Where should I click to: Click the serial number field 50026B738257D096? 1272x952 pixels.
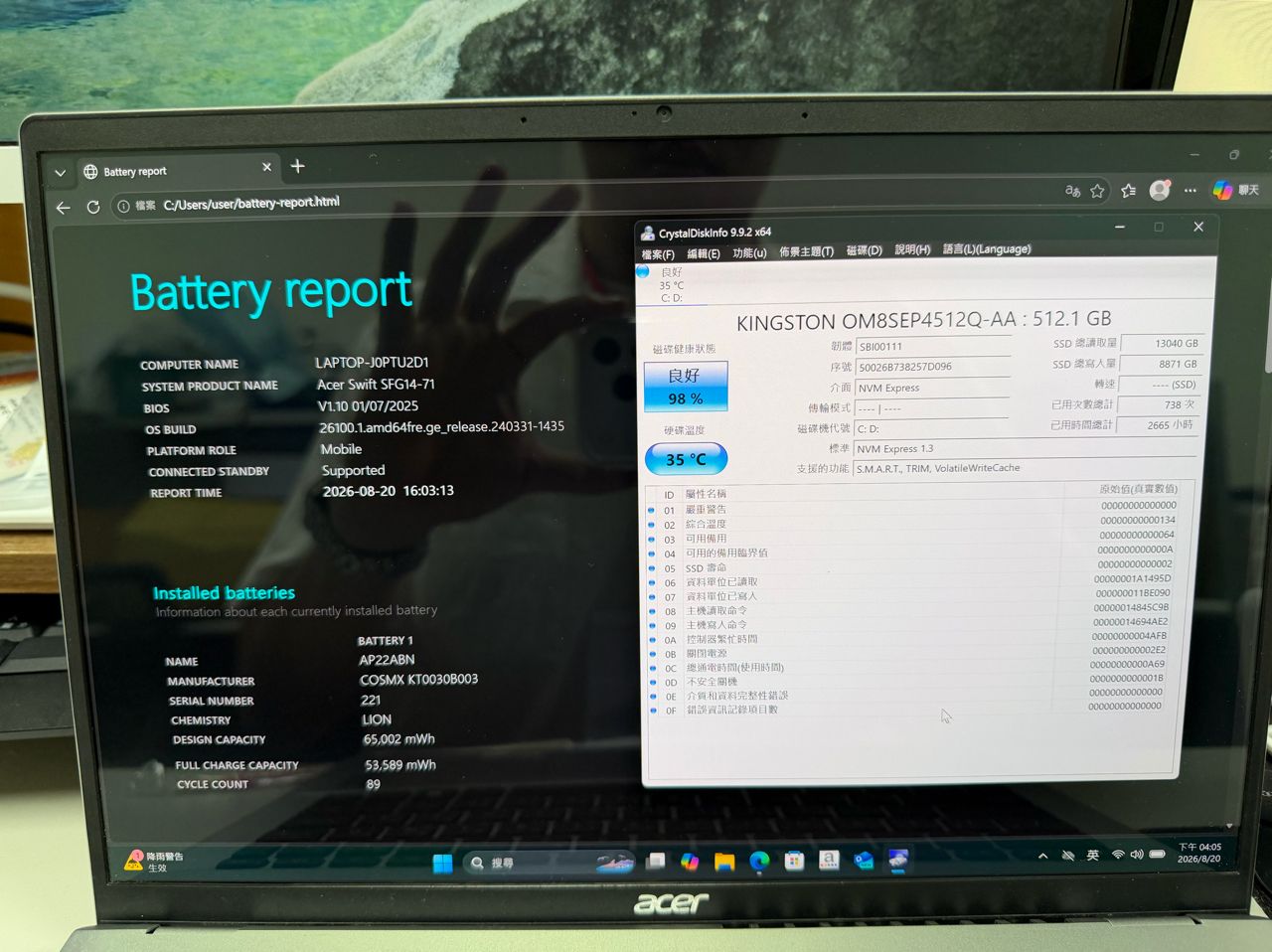[x=933, y=367]
